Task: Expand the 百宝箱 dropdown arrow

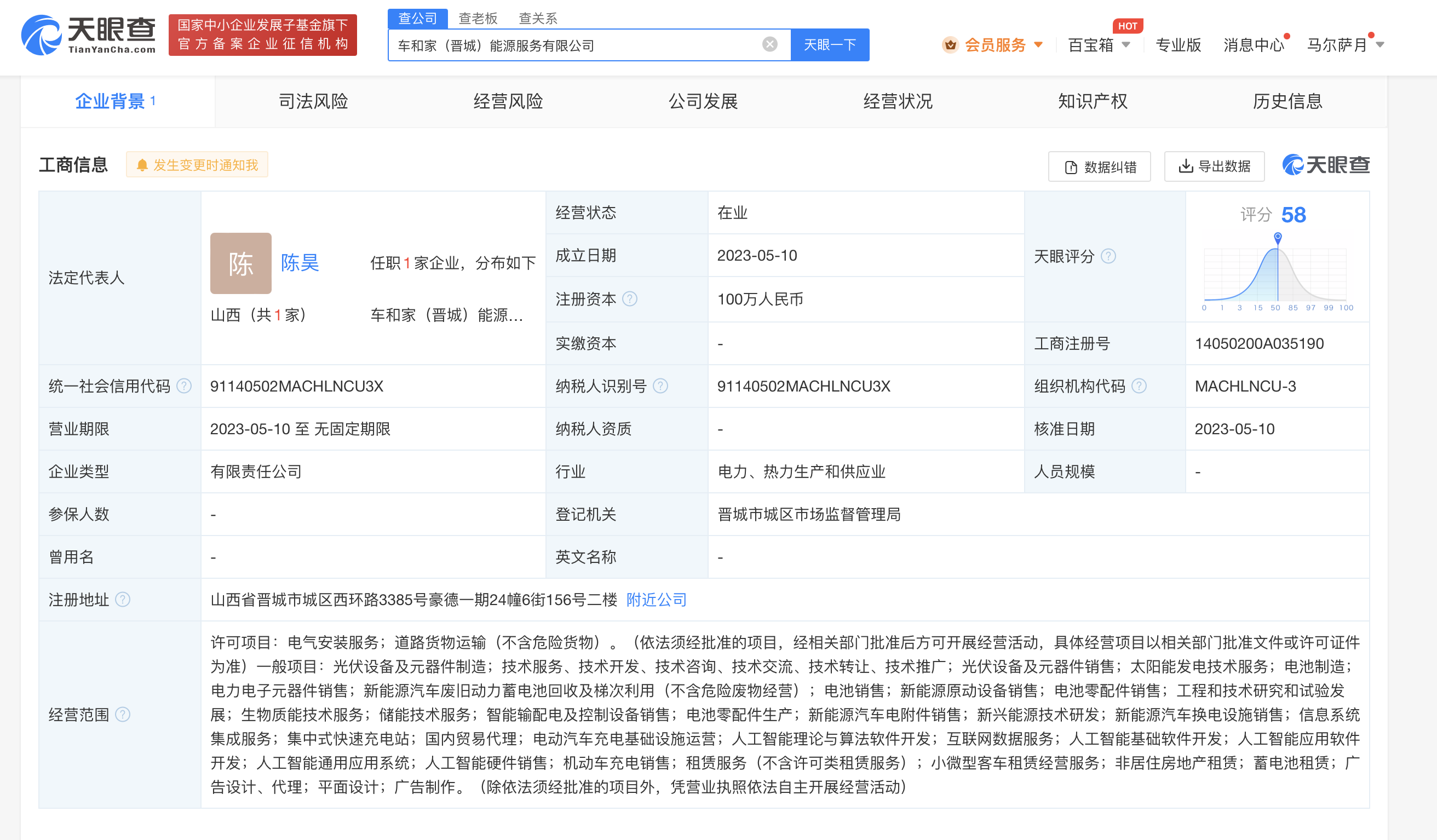Action: pos(1125,44)
